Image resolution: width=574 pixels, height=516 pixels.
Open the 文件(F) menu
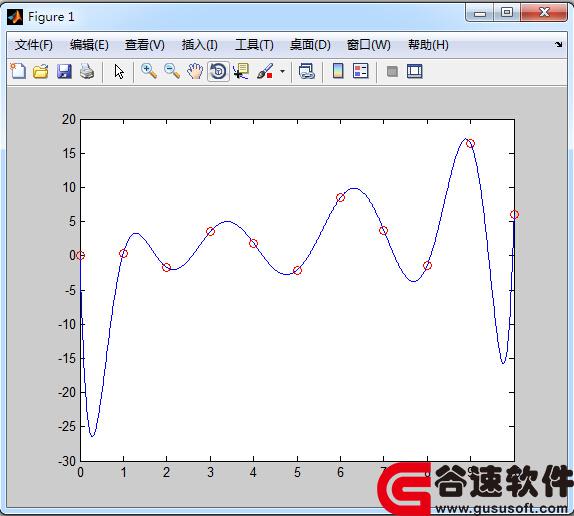tap(34, 45)
